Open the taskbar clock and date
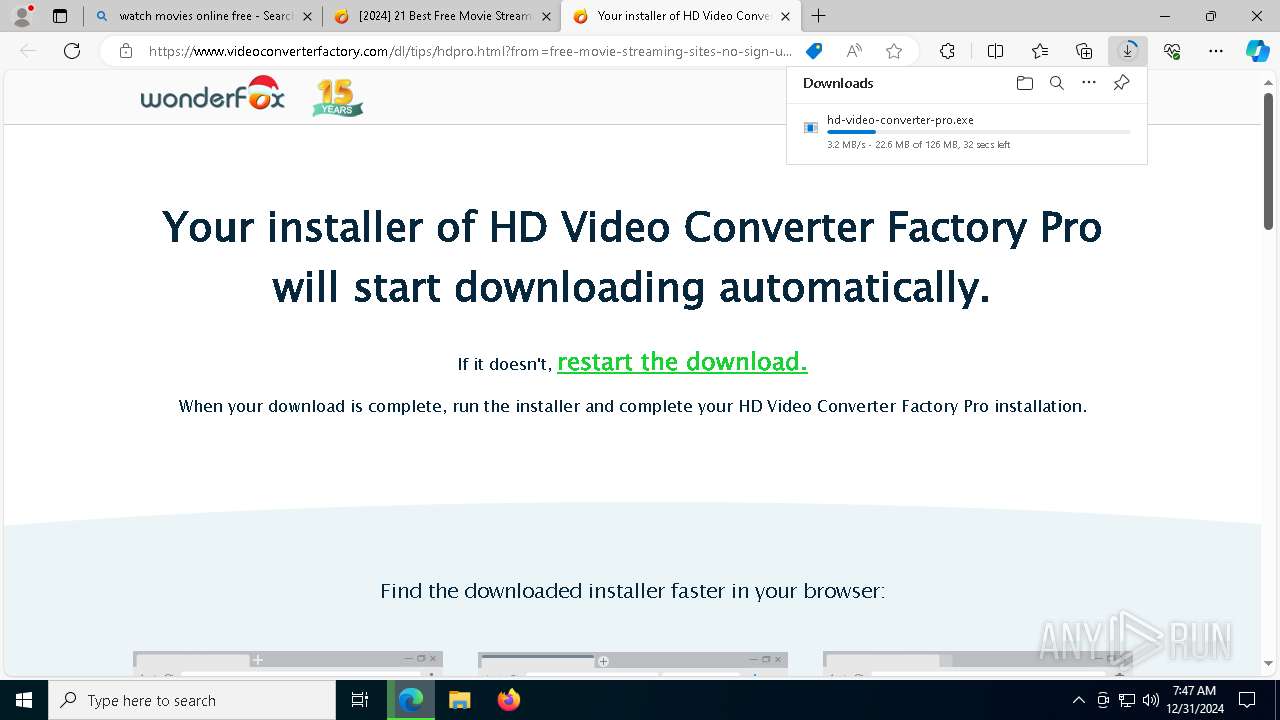Screen dimensions: 1280x720 (x=1194, y=700)
